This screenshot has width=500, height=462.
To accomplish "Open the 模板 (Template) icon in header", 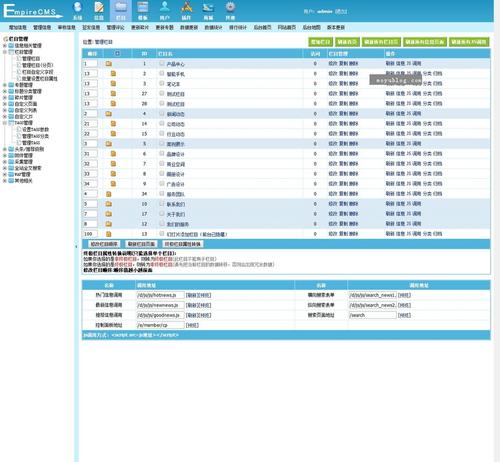I will 143,10.
